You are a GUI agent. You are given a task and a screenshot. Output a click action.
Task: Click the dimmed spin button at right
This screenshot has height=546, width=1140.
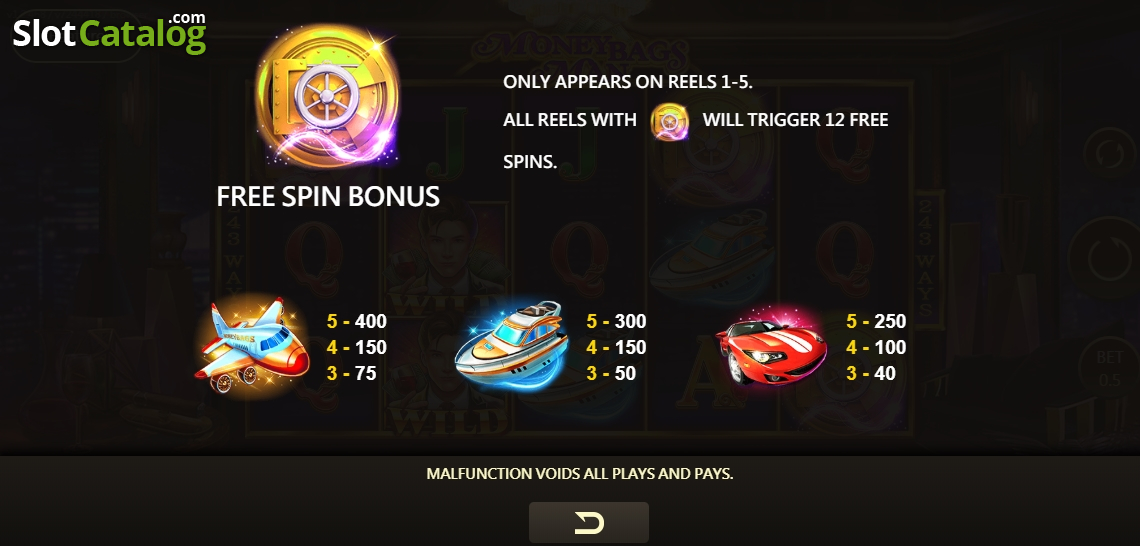(1105, 258)
